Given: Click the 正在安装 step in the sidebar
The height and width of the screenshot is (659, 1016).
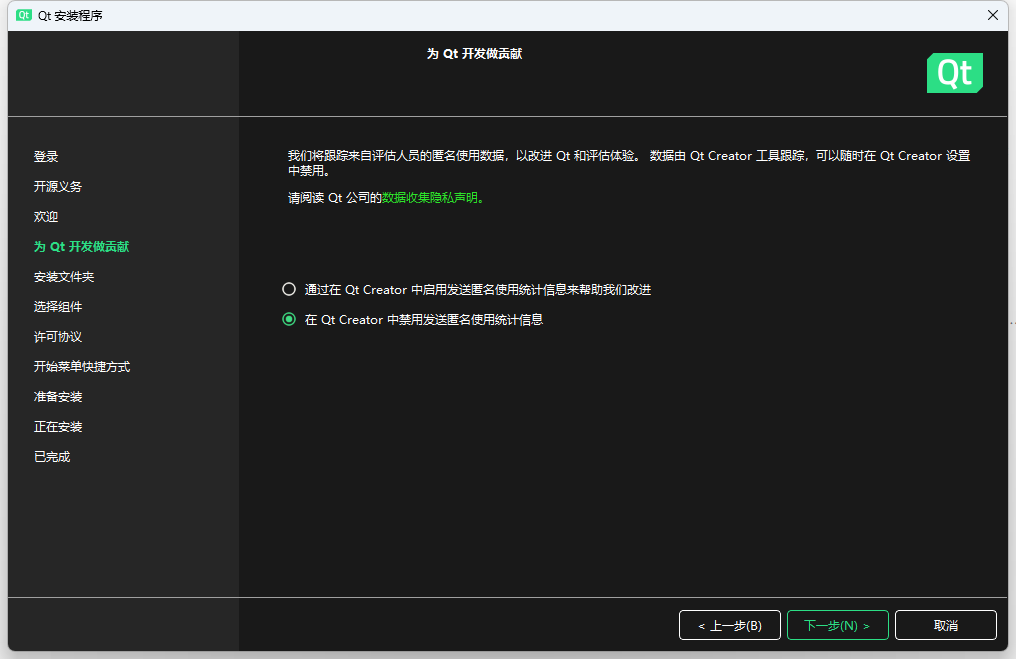Looking at the screenshot, I should (58, 426).
